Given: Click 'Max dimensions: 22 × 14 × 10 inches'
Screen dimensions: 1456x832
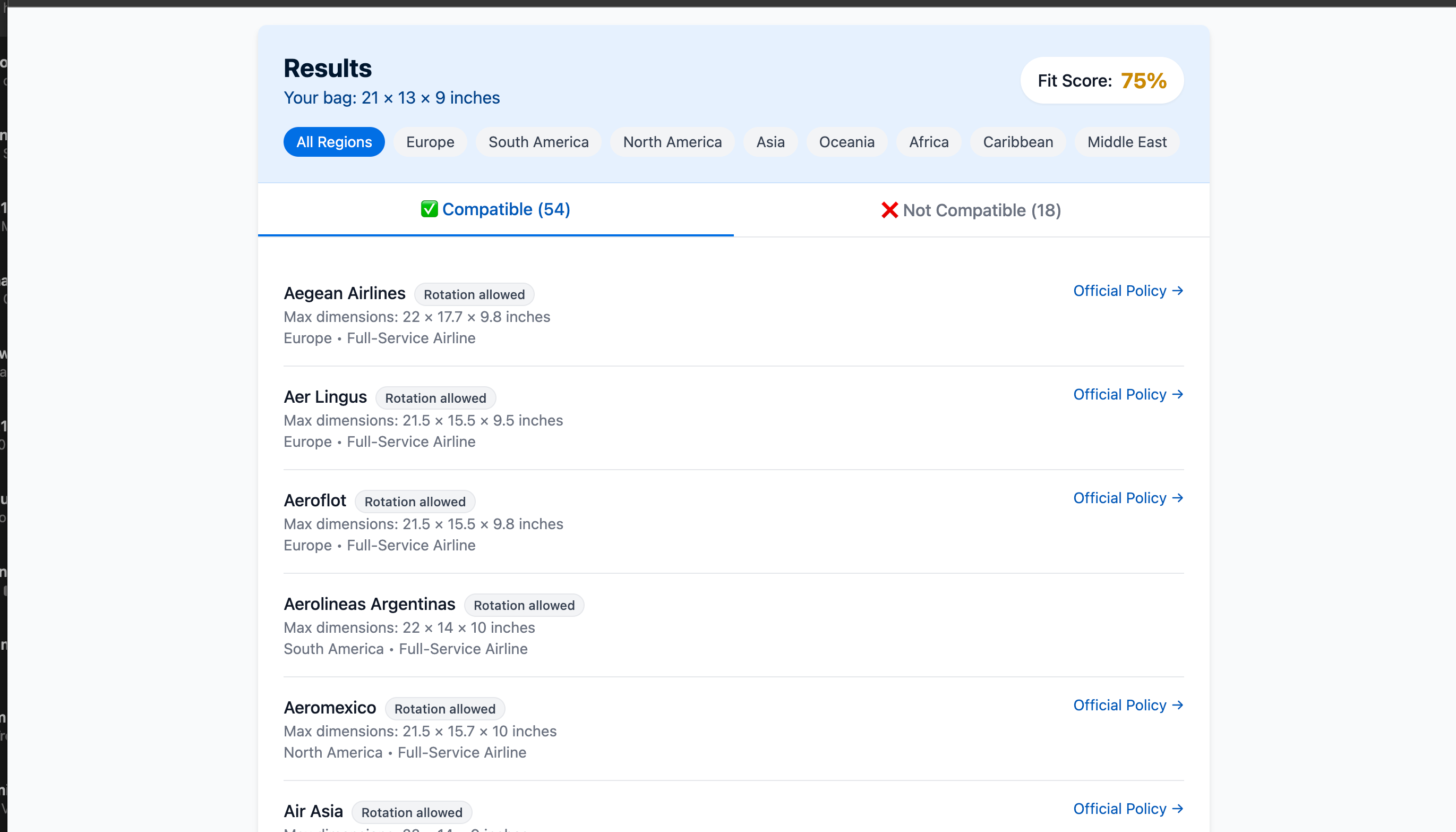Looking at the screenshot, I should click(409, 627).
